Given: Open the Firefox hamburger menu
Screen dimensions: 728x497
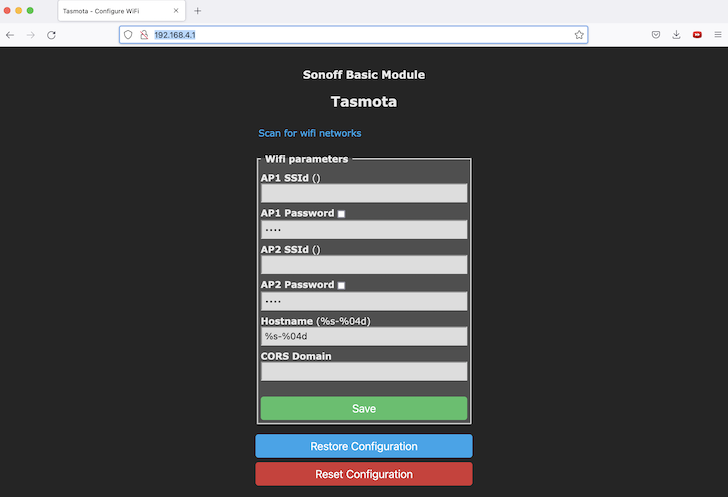Looking at the screenshot, I should click(718, 35).
